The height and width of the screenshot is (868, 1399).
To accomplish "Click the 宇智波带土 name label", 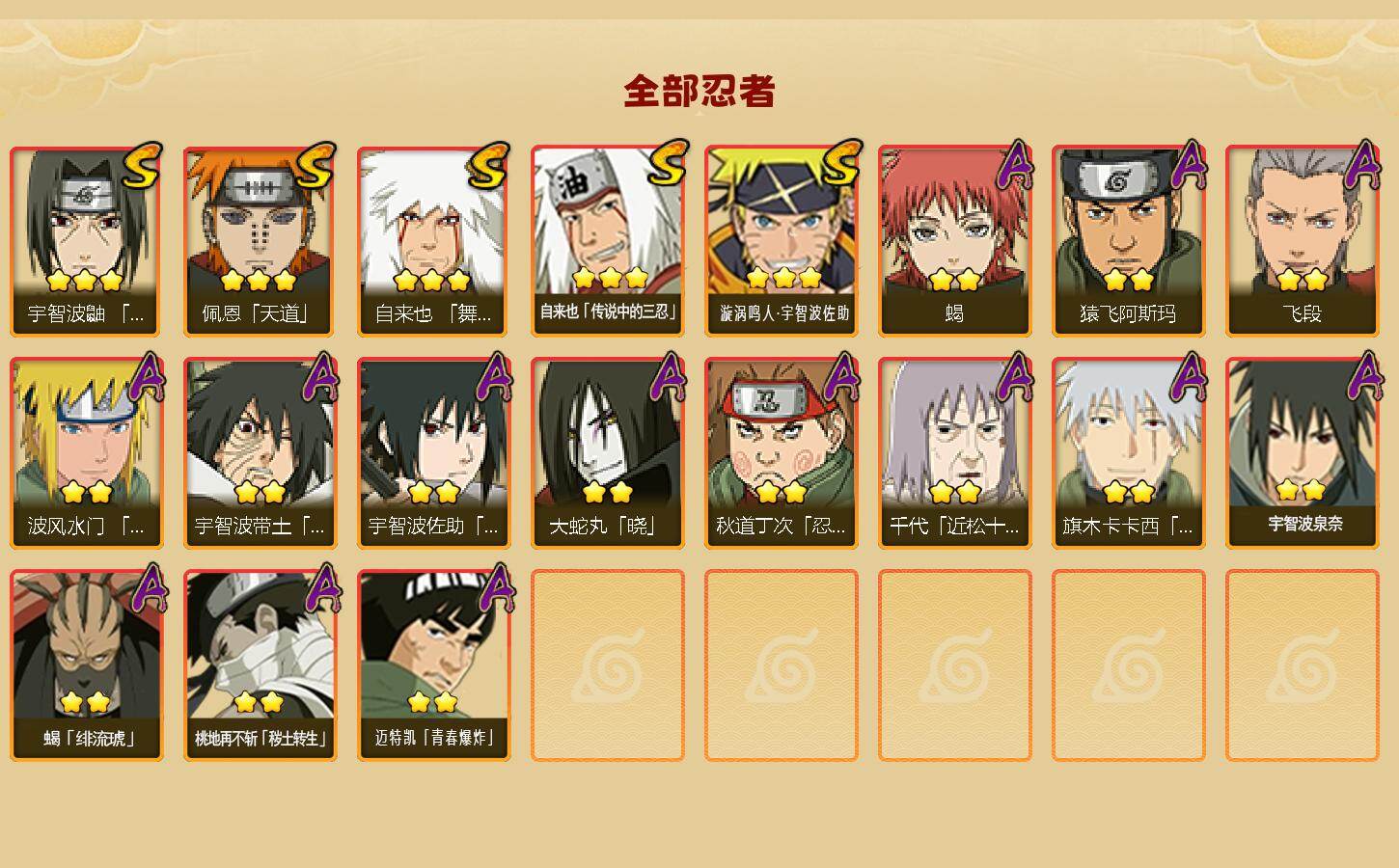I will point(261,526).
